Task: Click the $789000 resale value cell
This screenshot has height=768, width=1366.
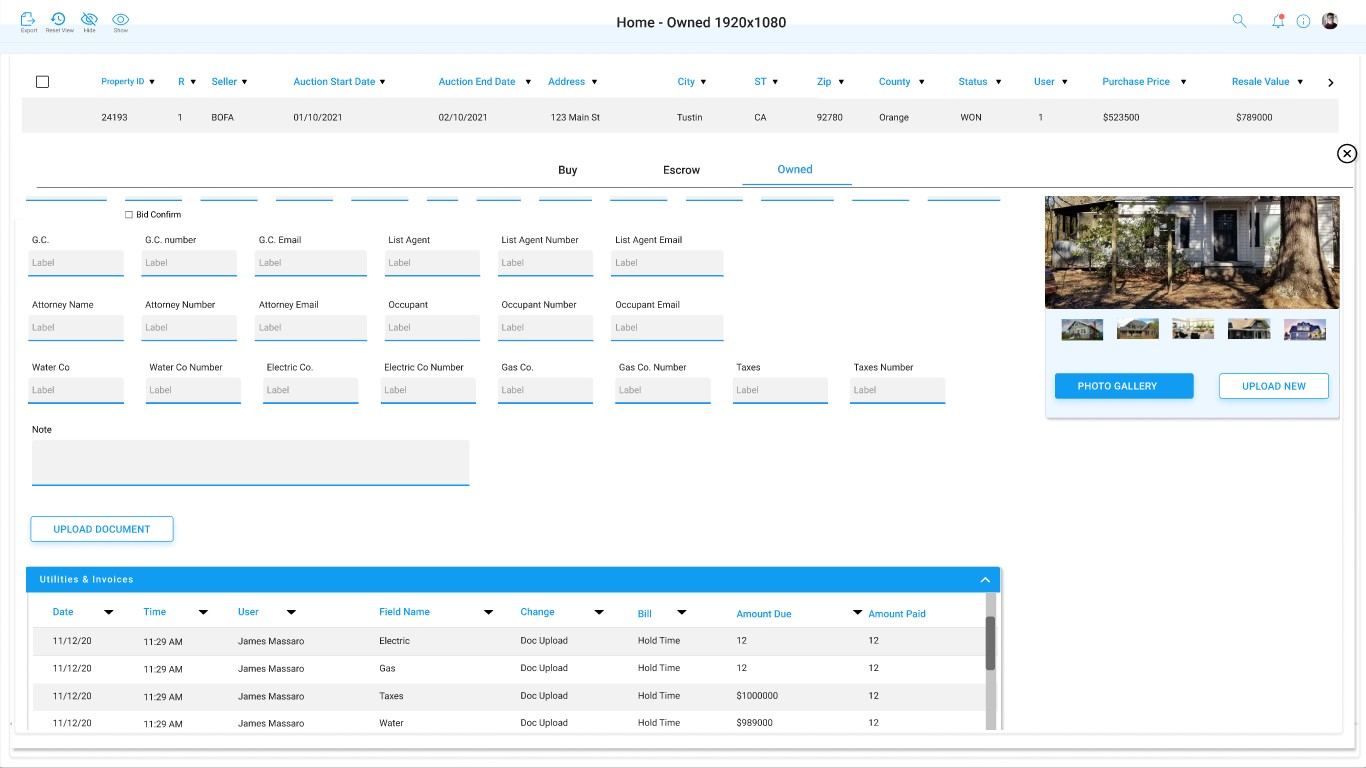Action: tap(1254, 117)
